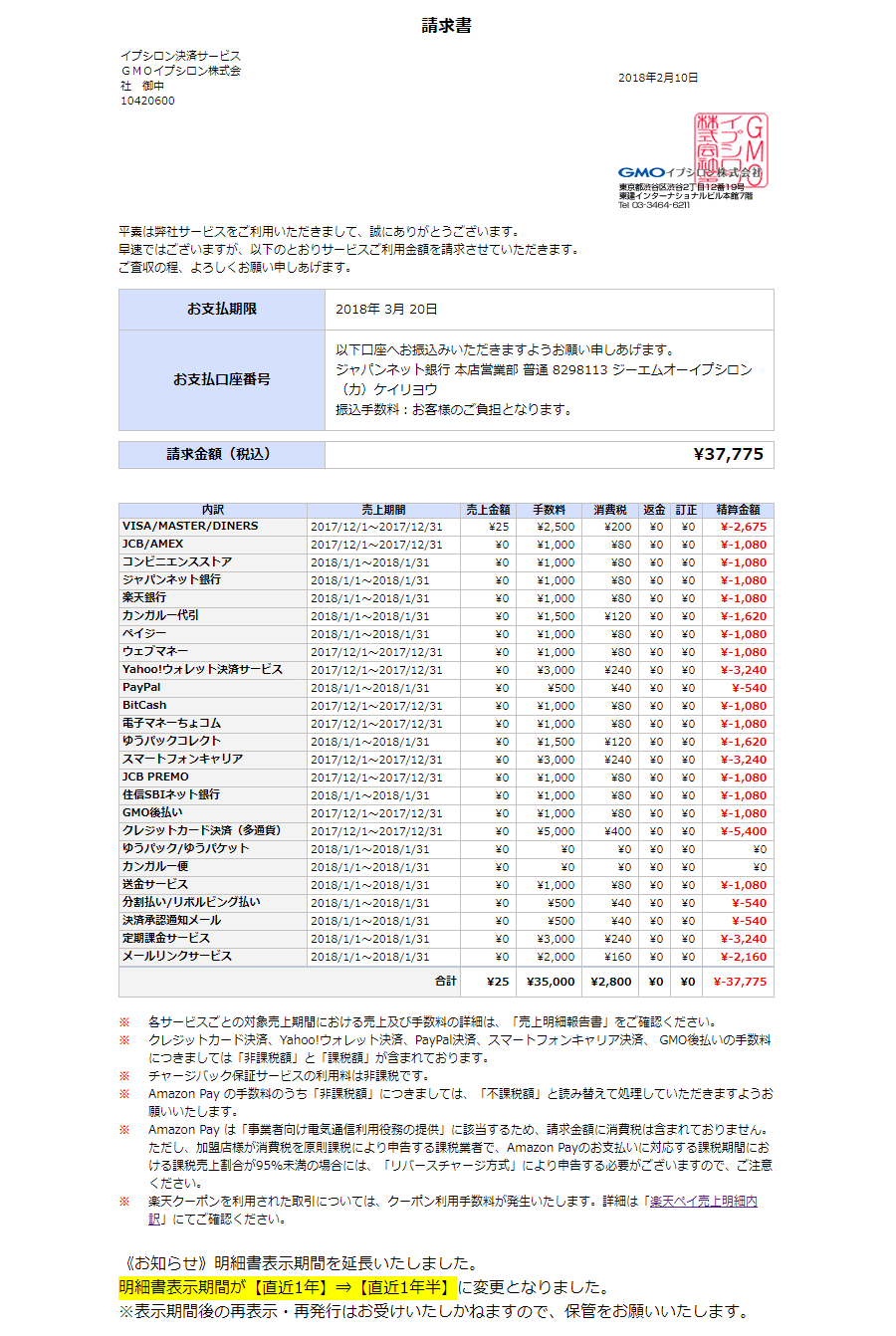Select the customer number 10420600

coord(147,101)
